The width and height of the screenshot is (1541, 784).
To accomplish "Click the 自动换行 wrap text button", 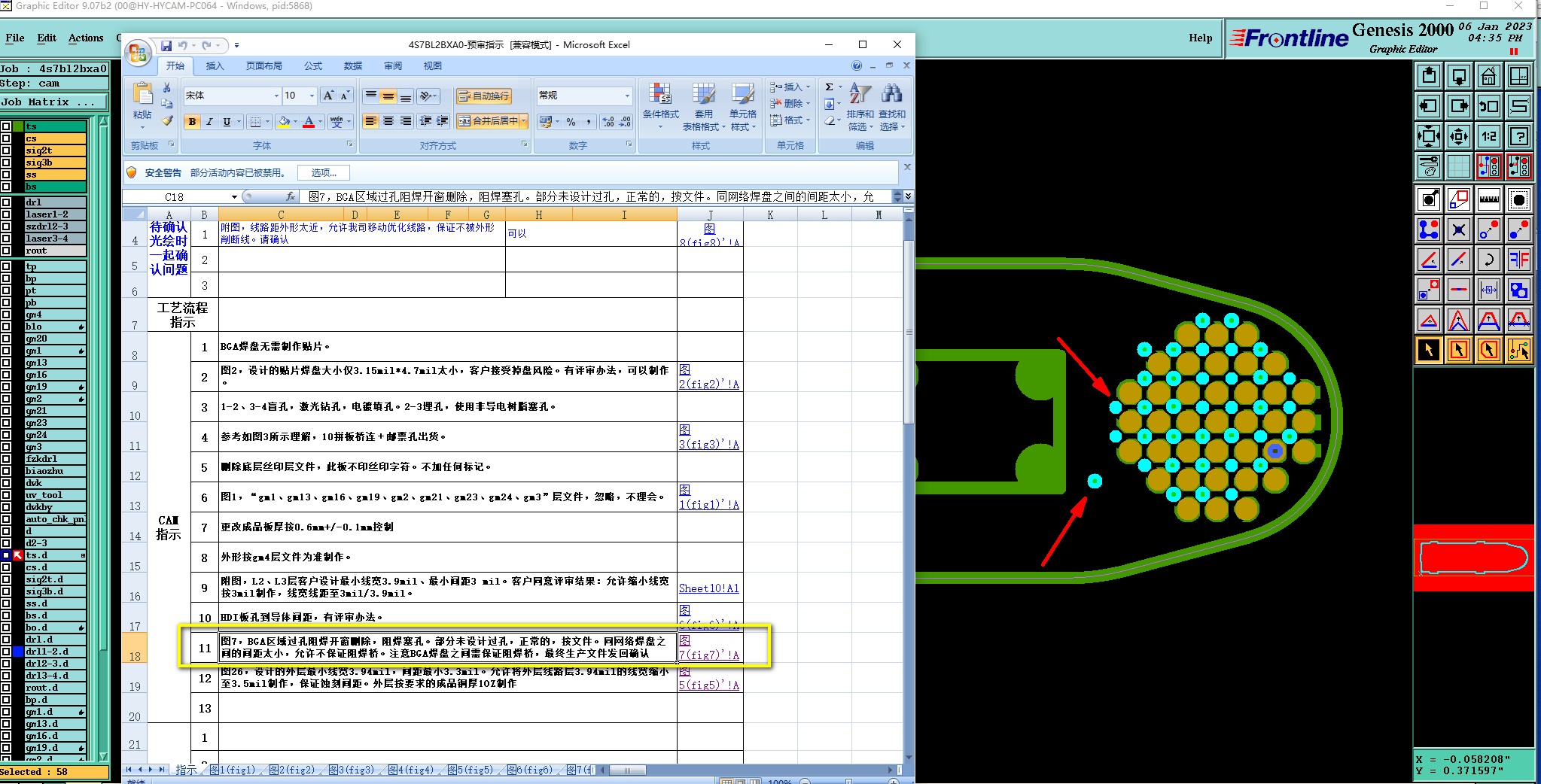I will point(484,96).
